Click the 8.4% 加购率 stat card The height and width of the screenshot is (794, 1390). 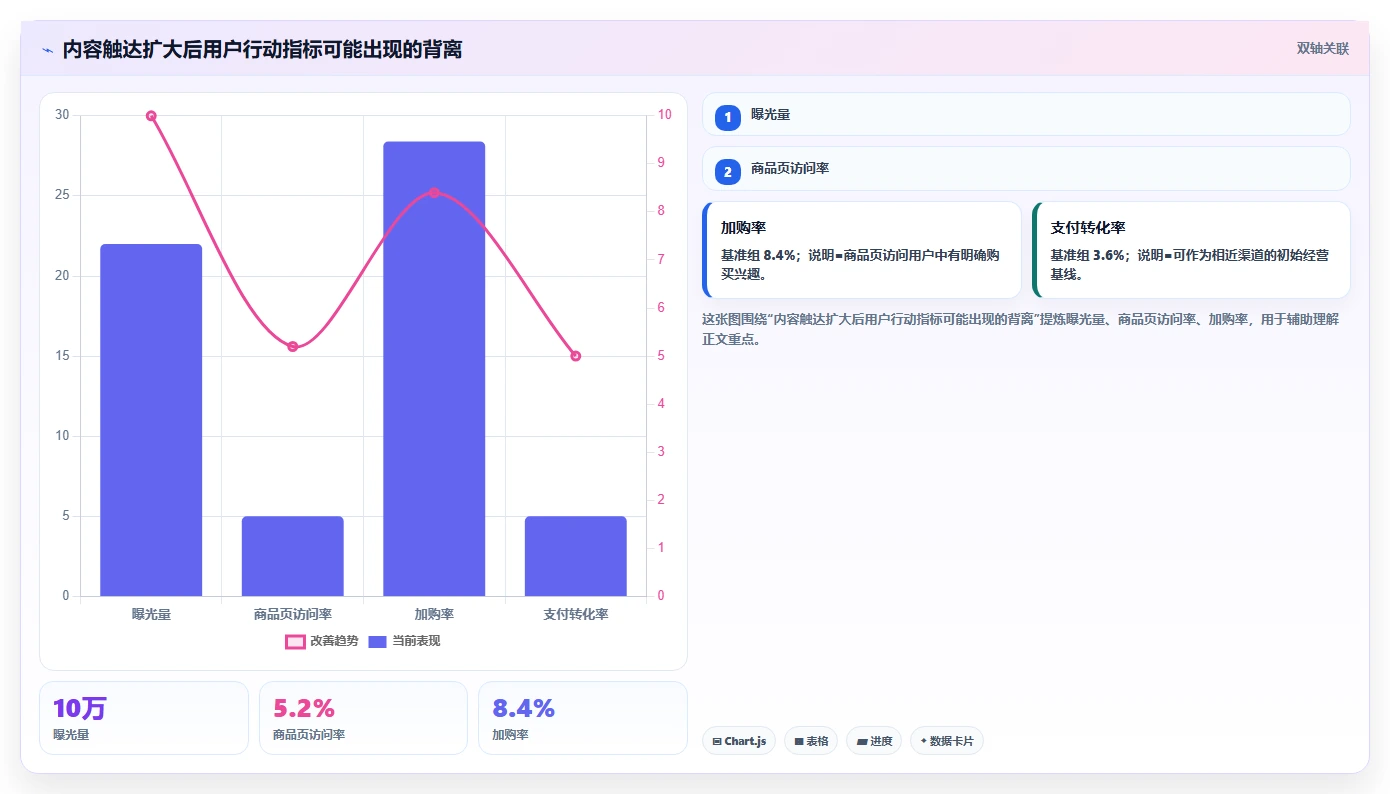(x=583, y=718)
